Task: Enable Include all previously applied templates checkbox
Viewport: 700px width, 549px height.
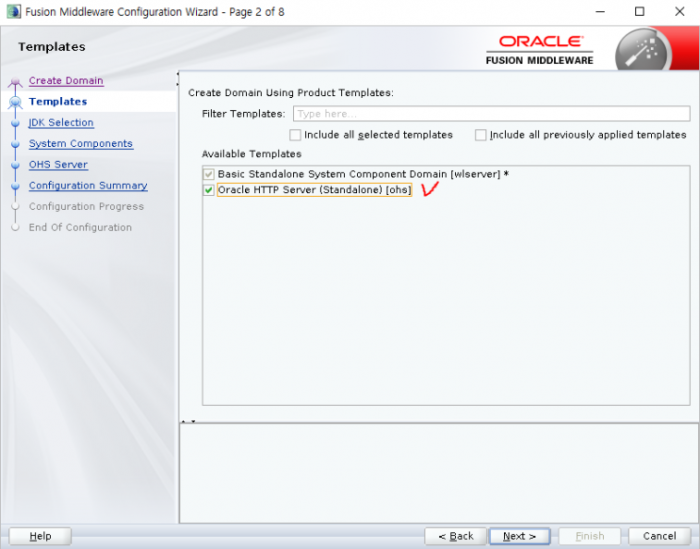Action: (x=480, y=135)
